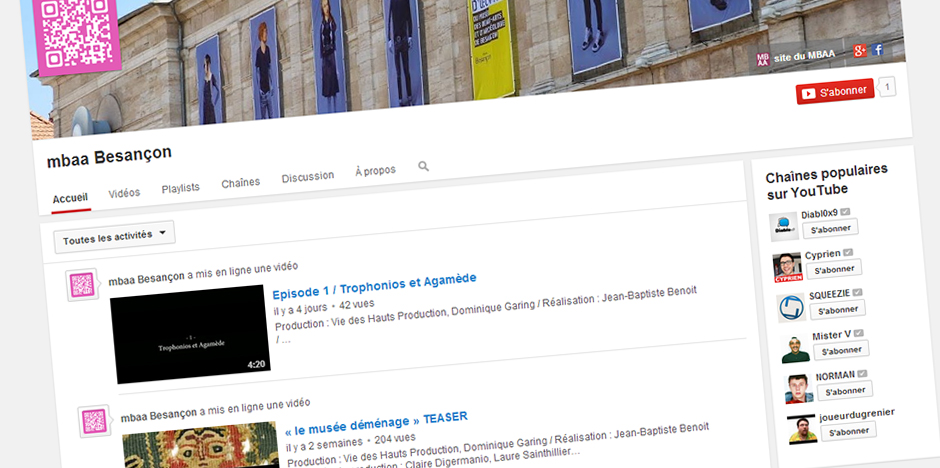The image size is (940, 468).
Task: Open Cyprien channel avatar
Action: (x=787, y=267)
